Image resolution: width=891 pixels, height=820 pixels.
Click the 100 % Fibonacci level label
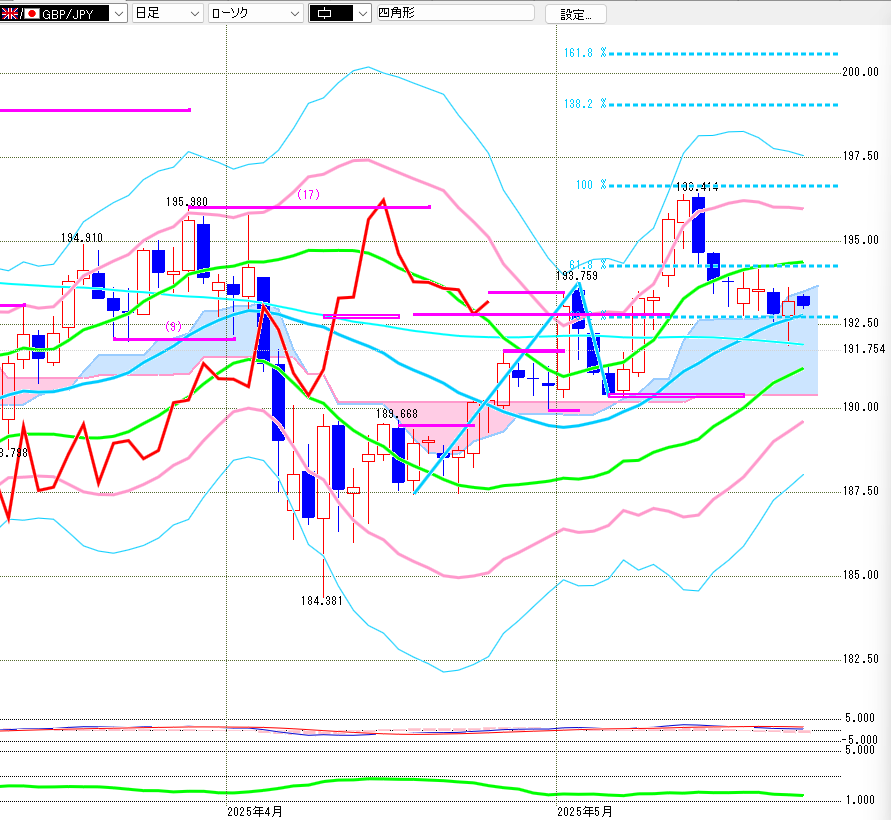coord(591,185)
